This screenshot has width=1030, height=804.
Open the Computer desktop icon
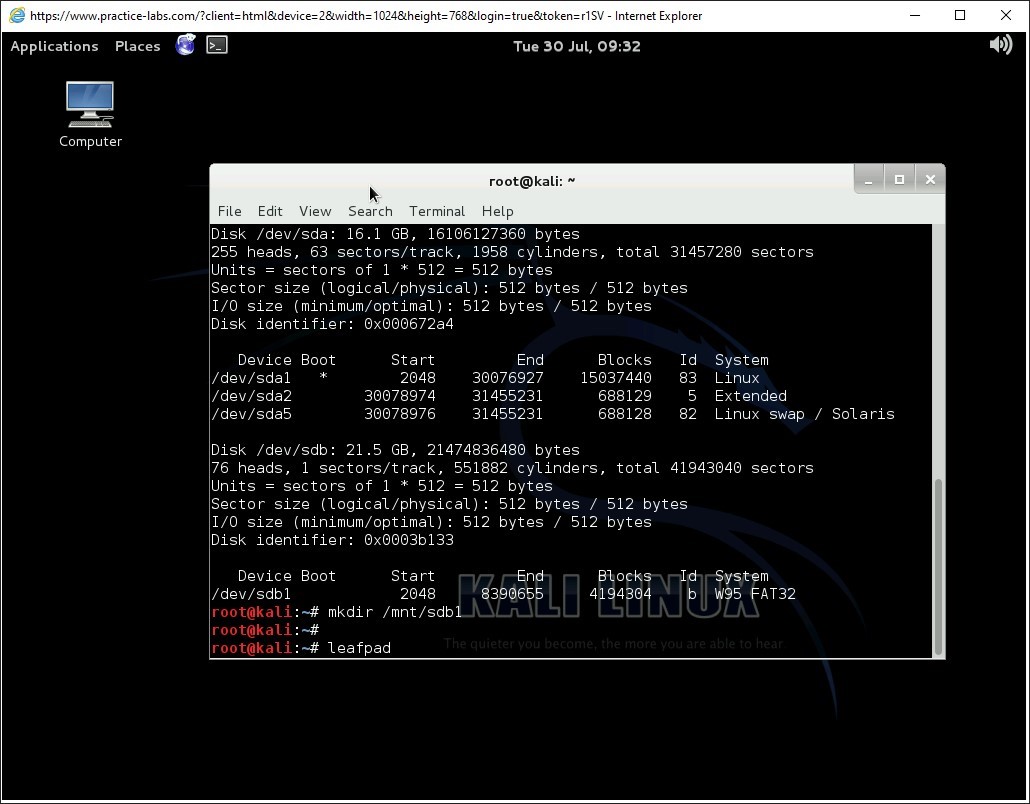click(90, 114)
